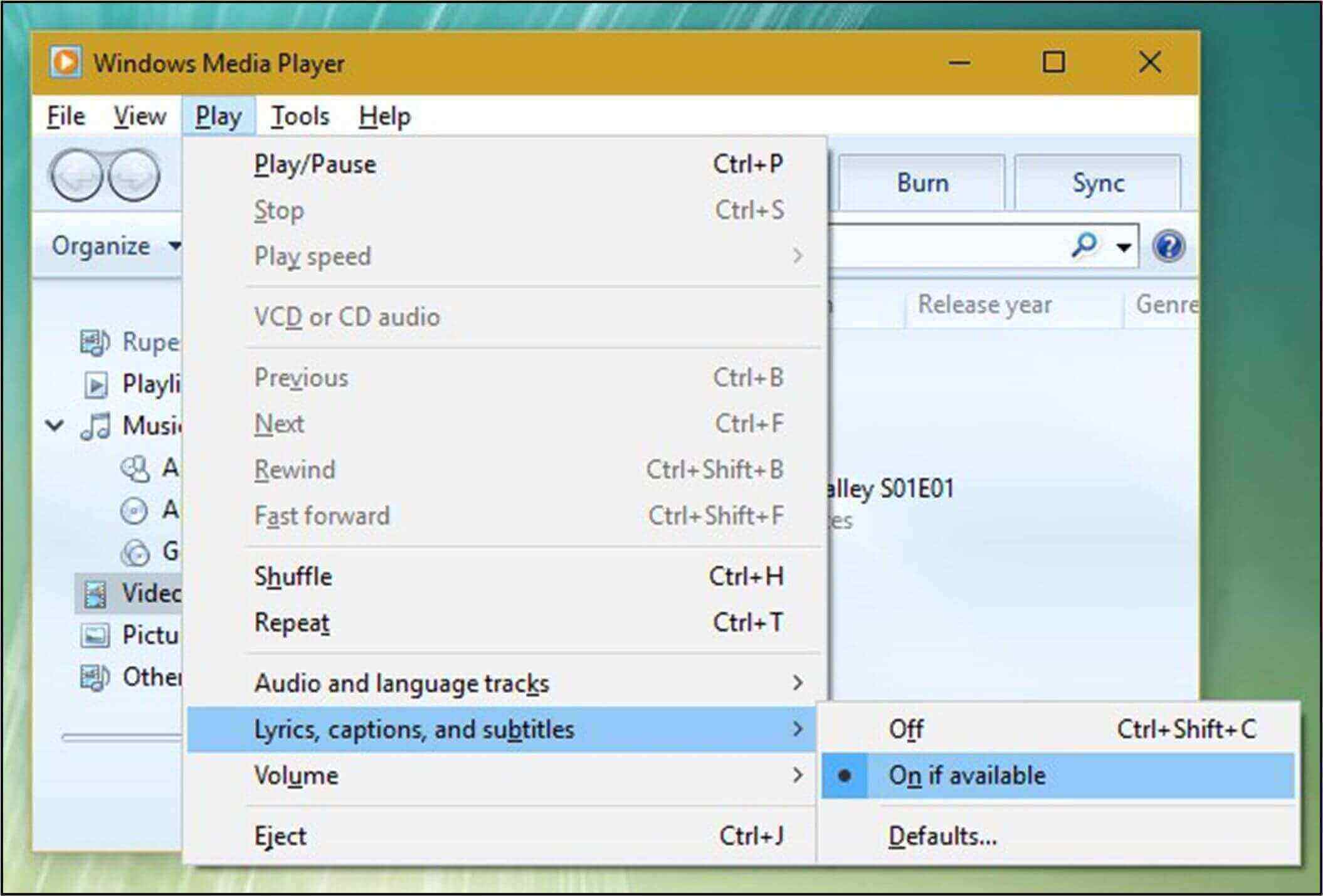Choose Play/Pause from the Play menu
Image resolution: width=1323 pixels, height=896 pixels.
[x=315, y=164]
